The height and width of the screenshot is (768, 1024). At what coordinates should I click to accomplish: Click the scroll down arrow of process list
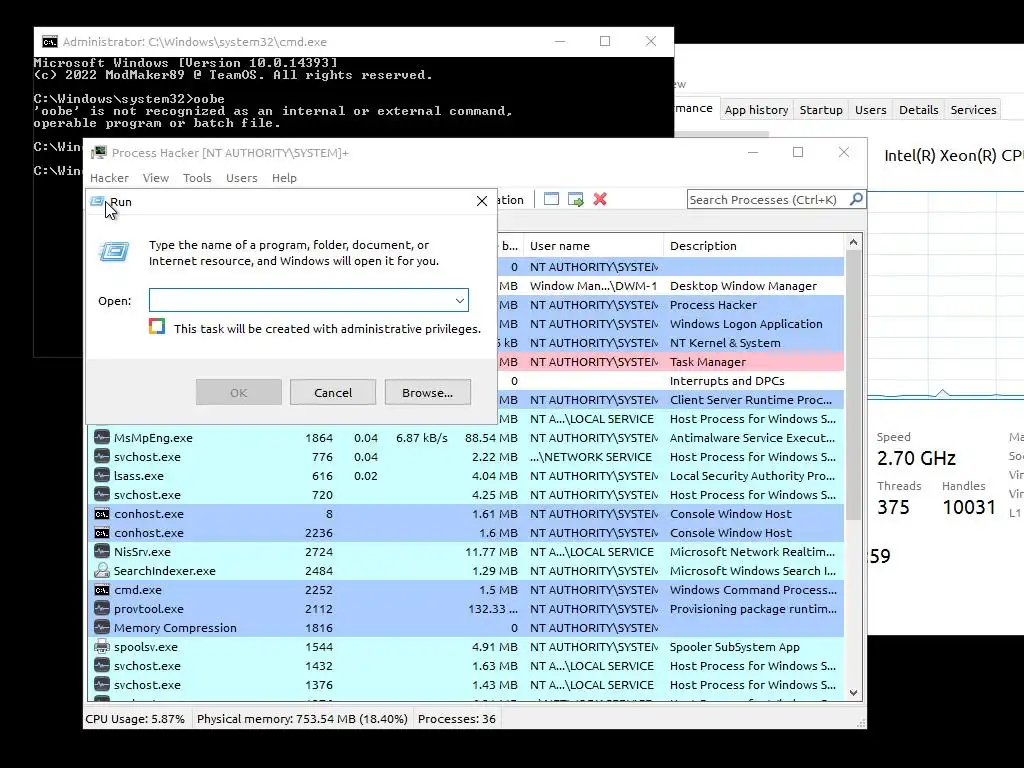[x=854, y=693]
